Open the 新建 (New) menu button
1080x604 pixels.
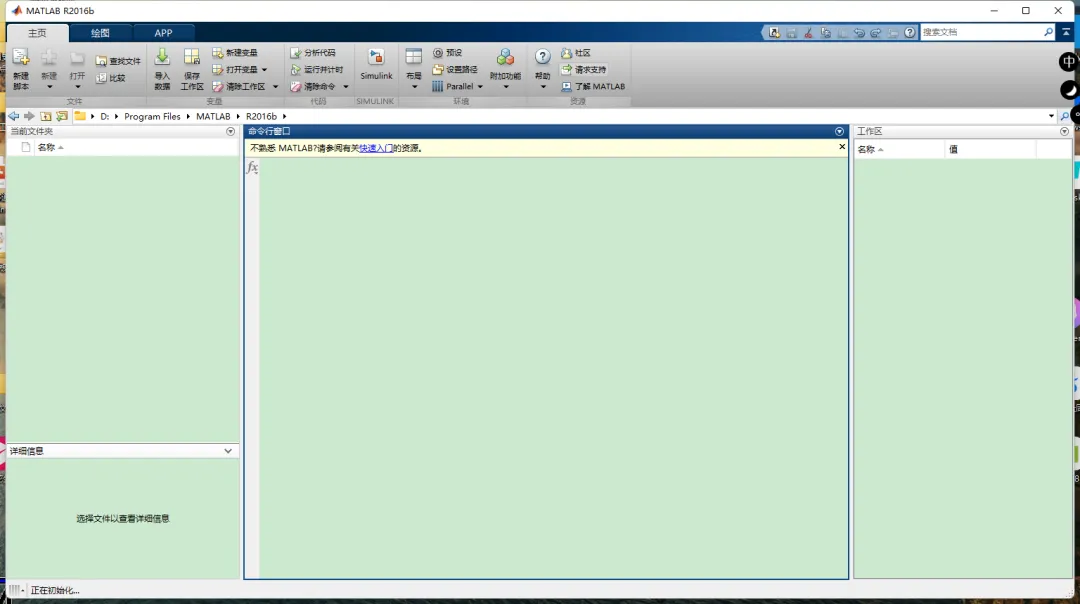(x=49, y=69)
